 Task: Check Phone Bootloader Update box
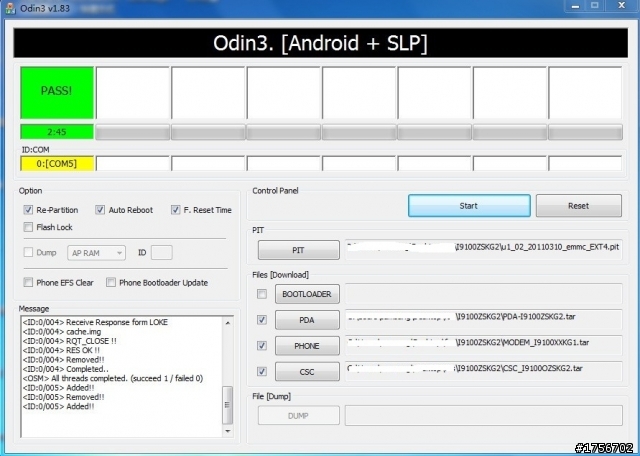click(111, 282)
